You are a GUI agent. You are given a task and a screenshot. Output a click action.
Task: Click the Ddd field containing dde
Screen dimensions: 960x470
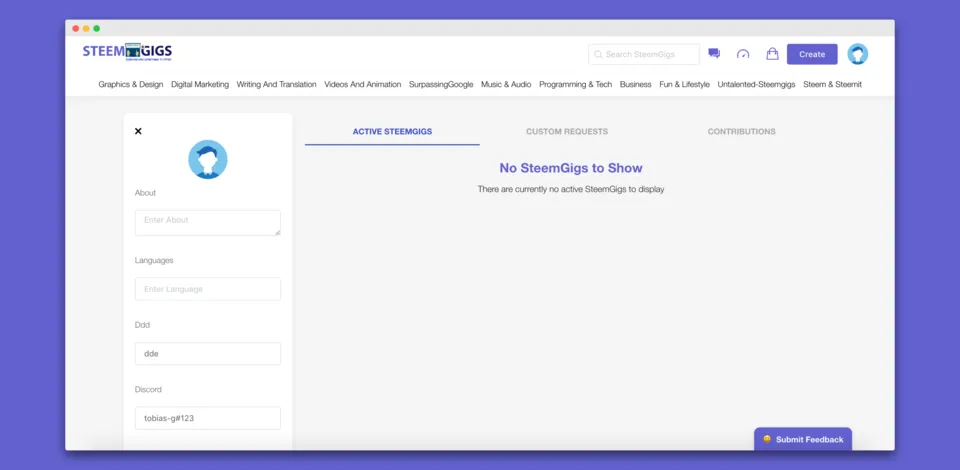208,354
